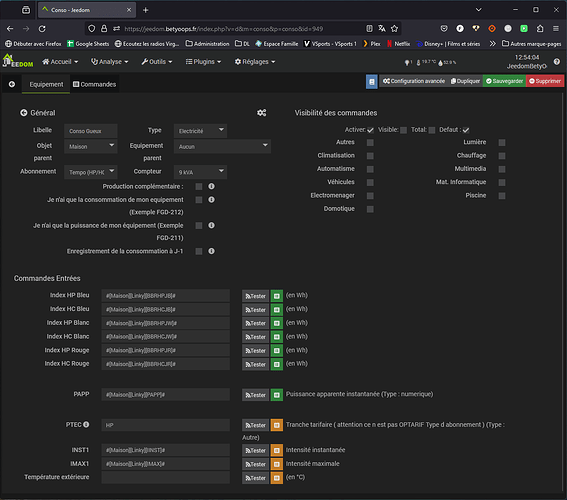Toggle the Defaut checkbox
Viewport: 567px width, 500px height.
[466, 130]
